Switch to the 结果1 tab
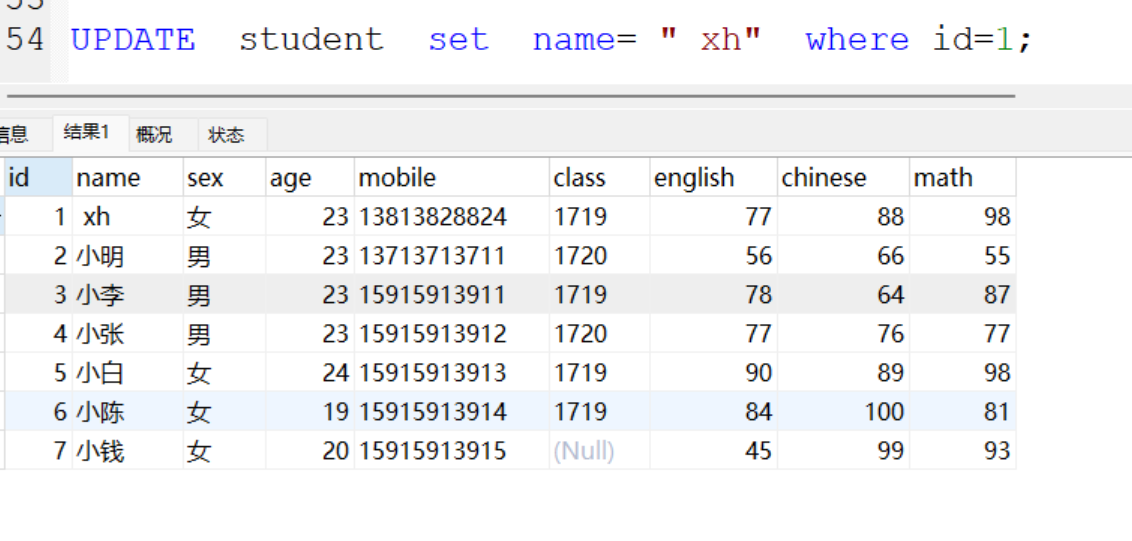This screenshot has height=541, width=1132. [x=88, y=134]
